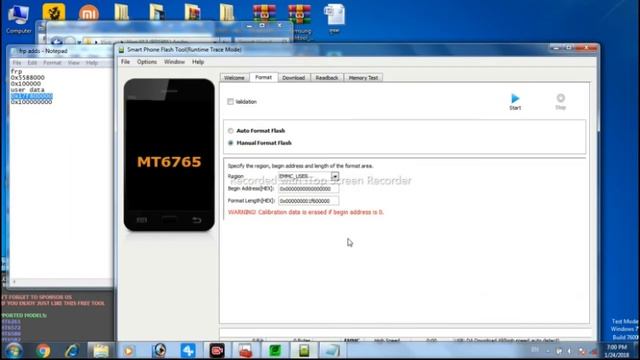Image resolution: width=640 pixels, height=360 pixels.
Task: Open the Windows Start menu orb
Action: click(x=14, y=351)
